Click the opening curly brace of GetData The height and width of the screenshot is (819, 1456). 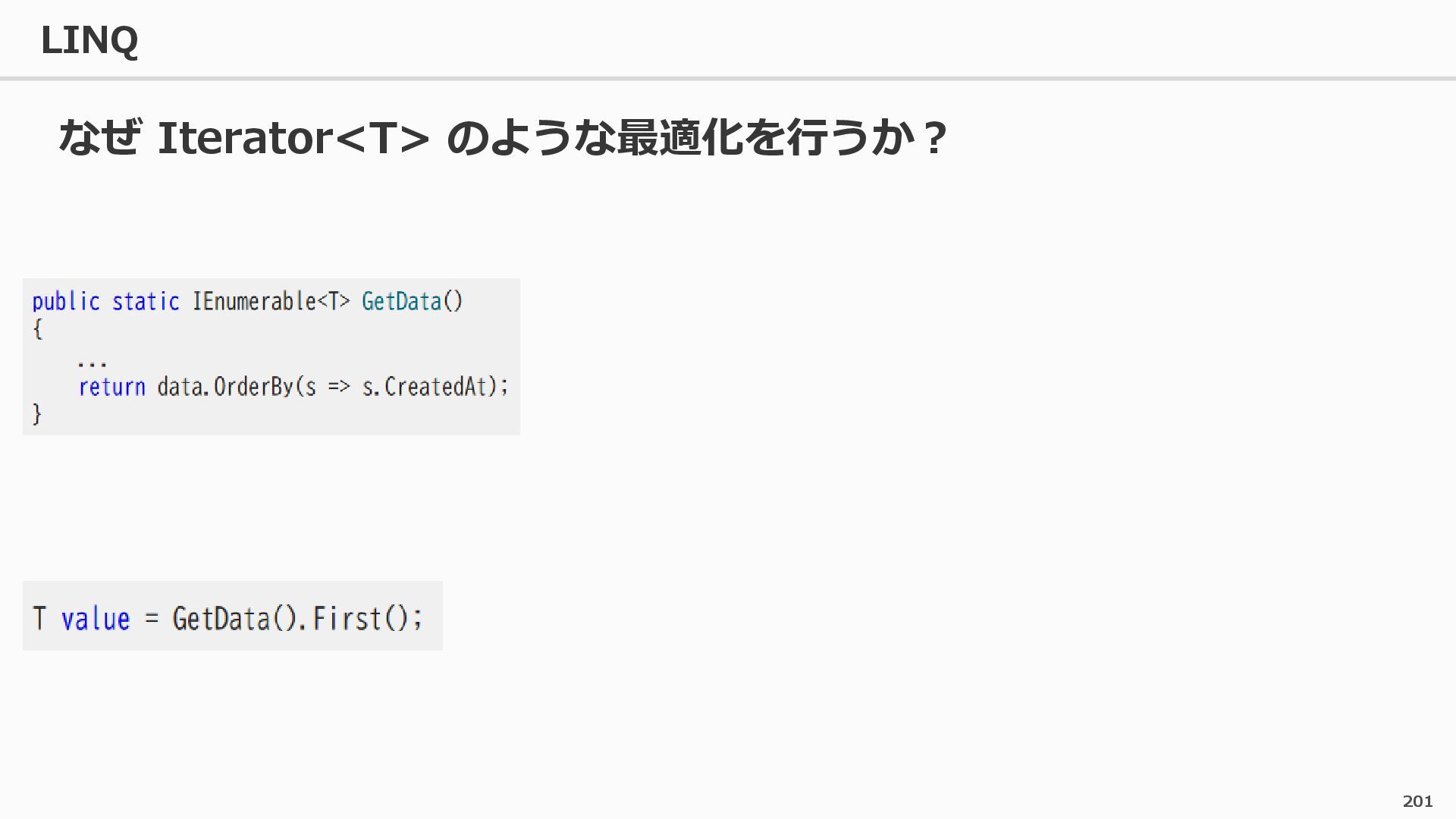point(37,329)
